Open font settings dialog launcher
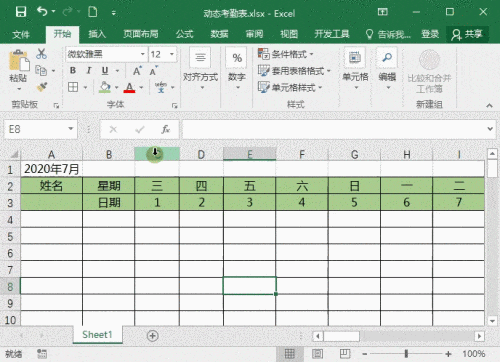500x362 pixels. click(x=174, y=106)
